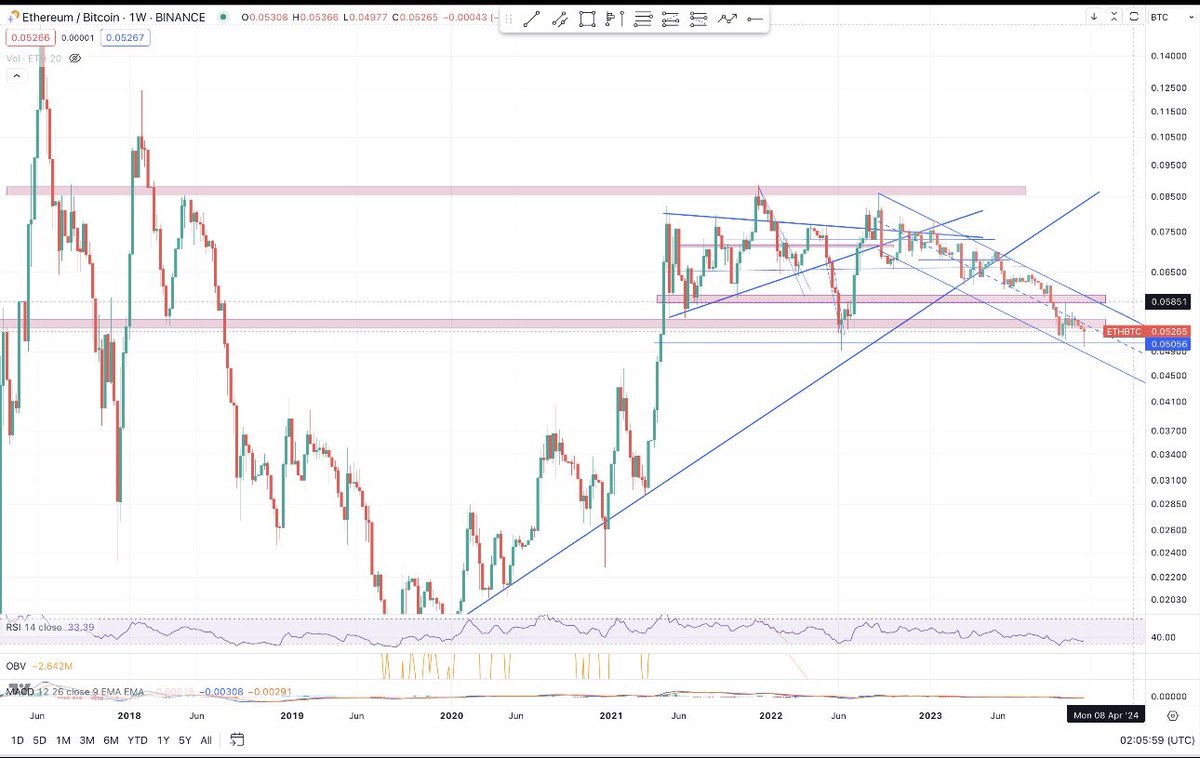This screenshot has height=758, width=1200.
Task: Click the 2018 label on the time axis
Action: click(130, 716)
